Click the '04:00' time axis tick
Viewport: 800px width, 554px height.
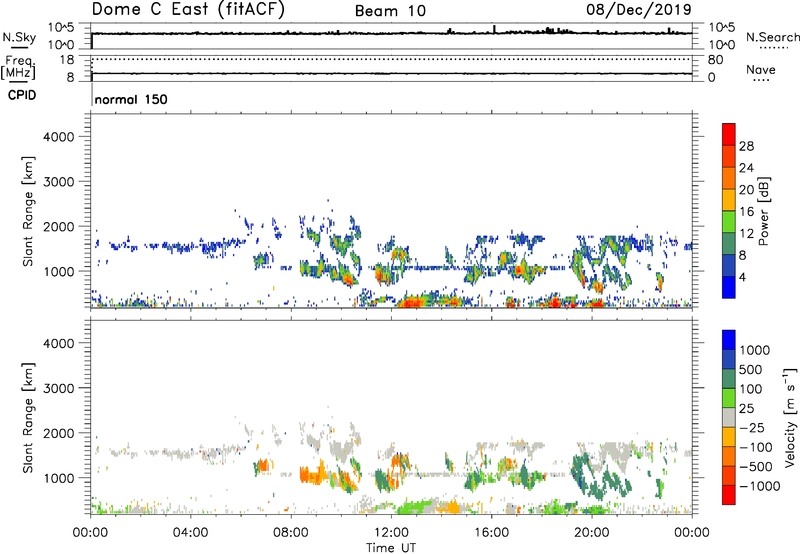190,533
